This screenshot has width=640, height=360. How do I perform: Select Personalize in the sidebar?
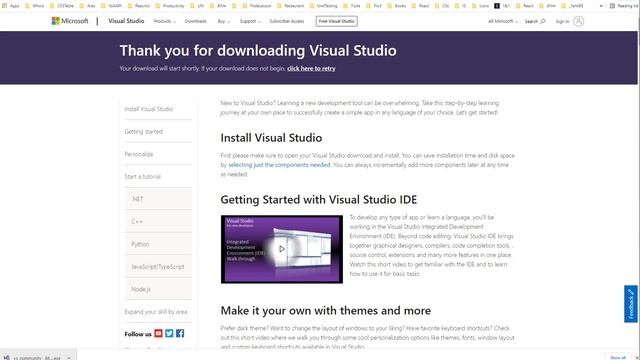tap(139, 154)
